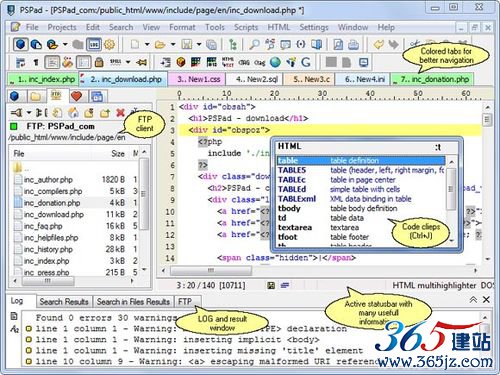Expand the dropdown next to open folder icon

pos(173,44)
